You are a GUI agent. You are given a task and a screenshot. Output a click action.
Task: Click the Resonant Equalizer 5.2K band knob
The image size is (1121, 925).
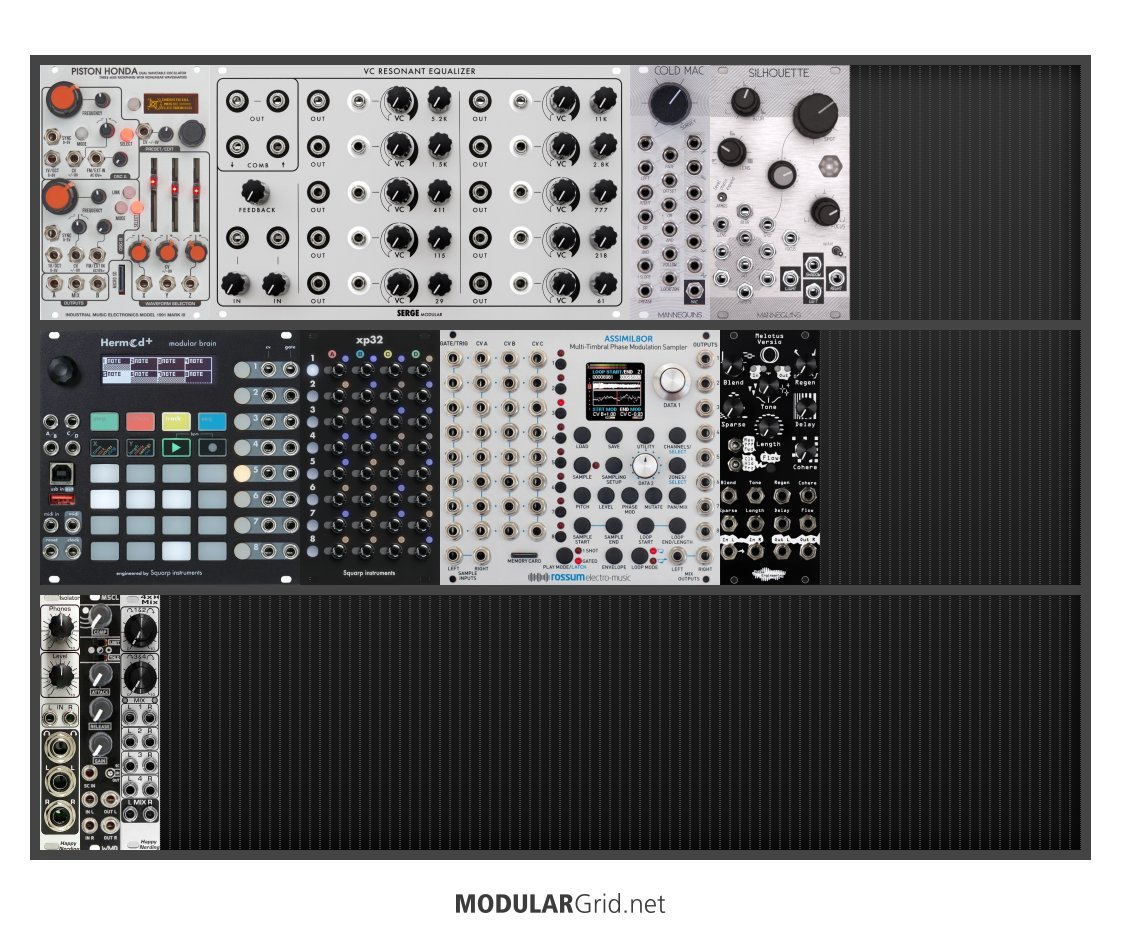(439, 100)
